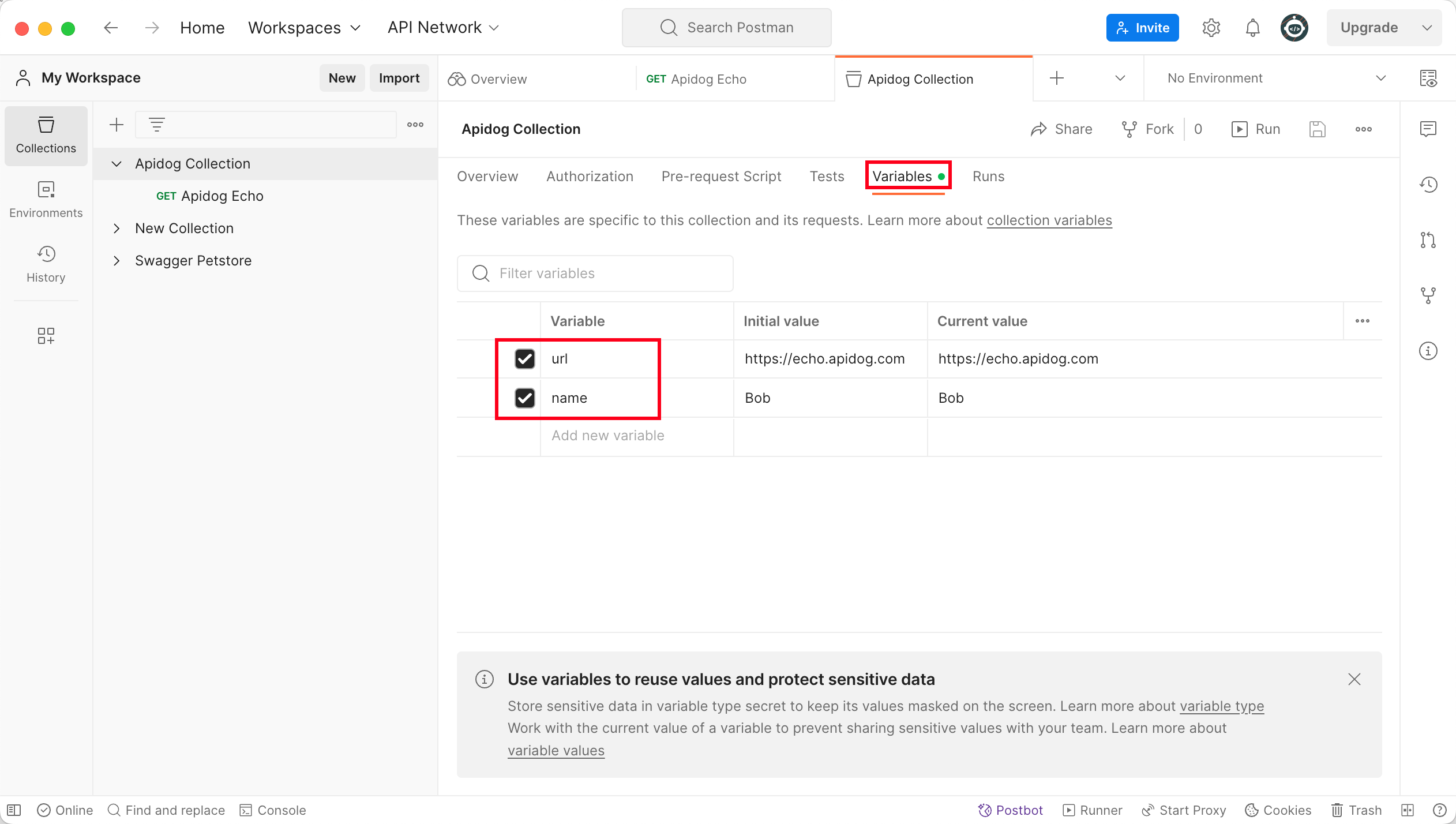Open the help question mark icon
This screenshot has width=1456, height=824.
coord(1439,810)
